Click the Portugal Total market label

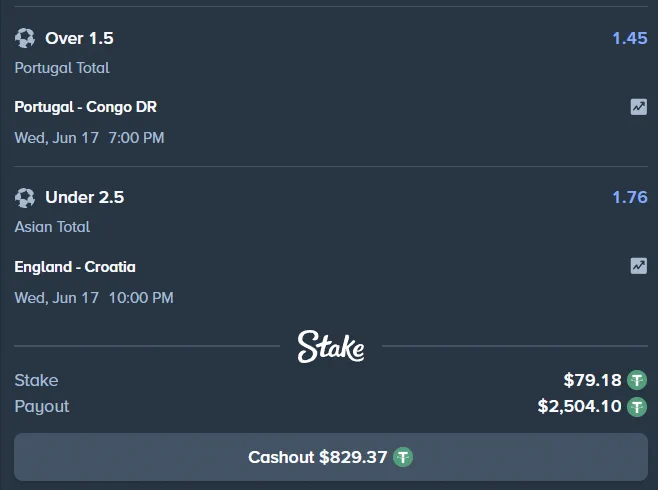tap(62, 68)
